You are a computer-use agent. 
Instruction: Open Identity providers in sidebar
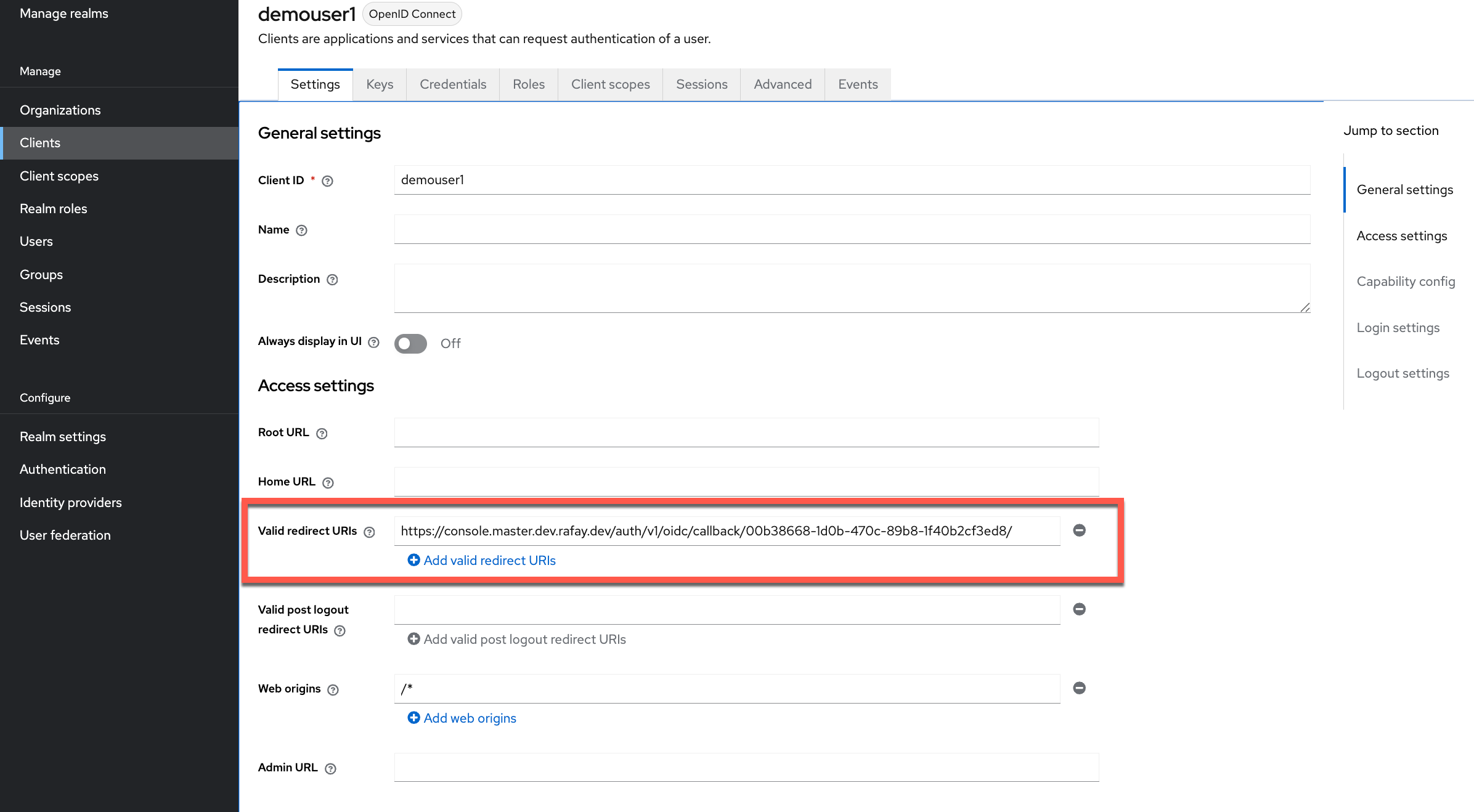click(x=71, y=503)
